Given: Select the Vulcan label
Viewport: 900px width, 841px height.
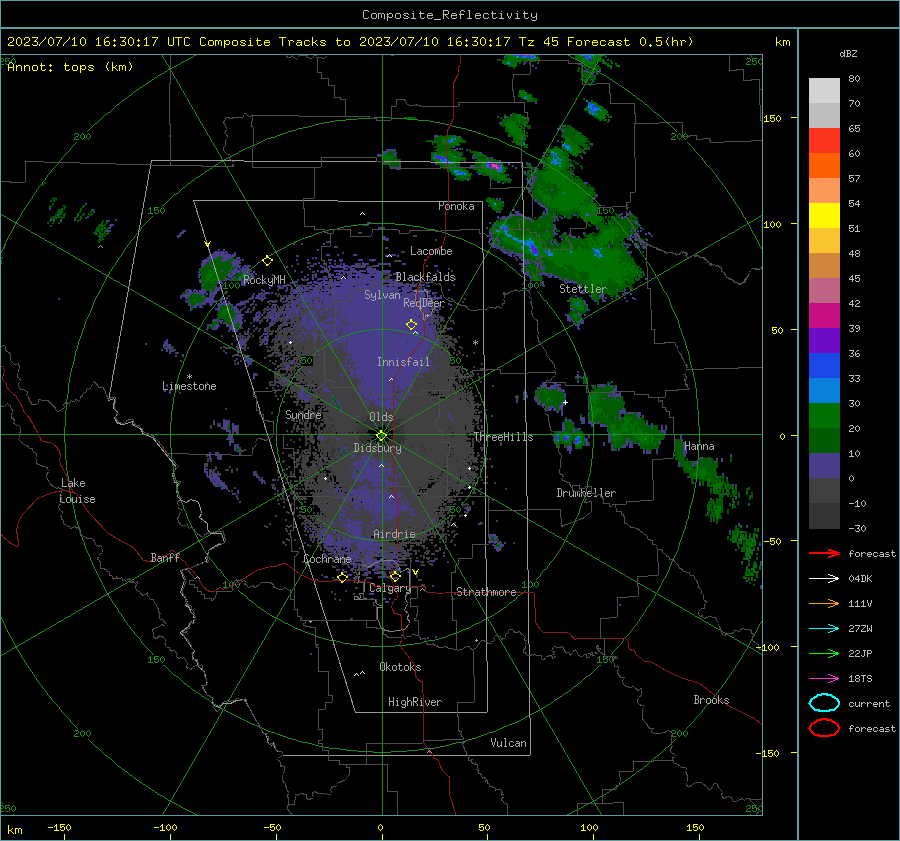Looking at the screenshot, I should [508, 743].
